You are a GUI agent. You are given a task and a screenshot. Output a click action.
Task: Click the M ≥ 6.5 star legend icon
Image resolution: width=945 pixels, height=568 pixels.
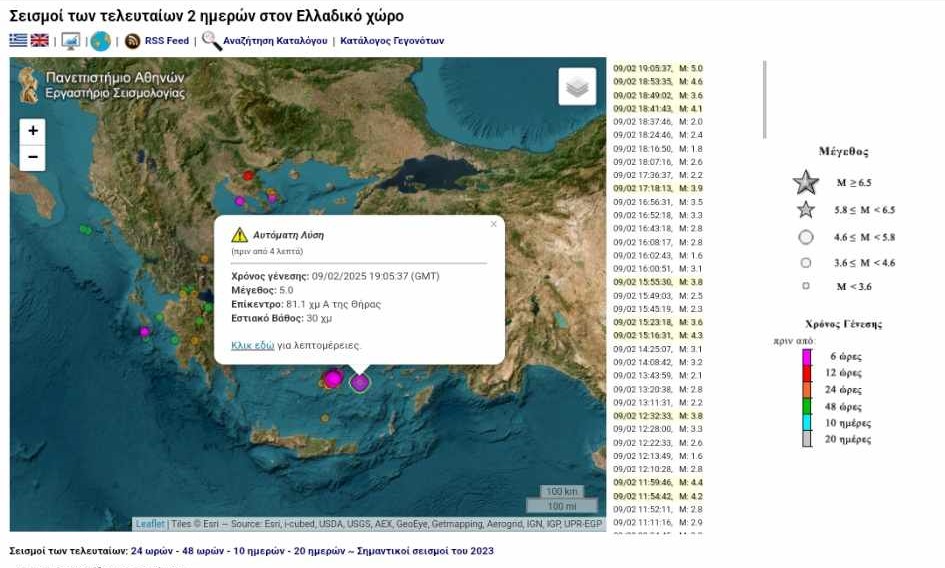[806, 183]
